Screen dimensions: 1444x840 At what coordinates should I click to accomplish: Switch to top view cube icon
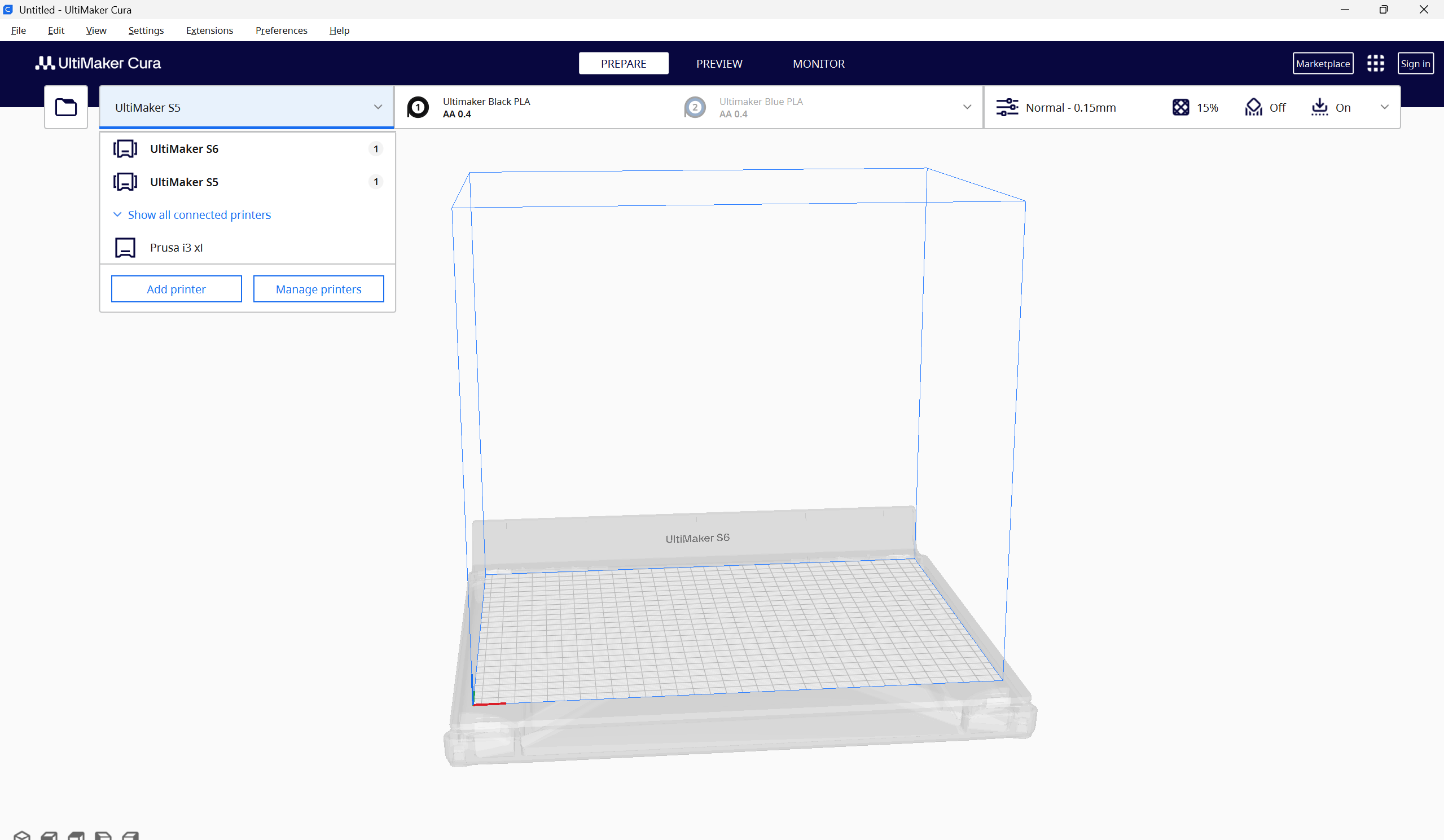[x=76, y=835]
